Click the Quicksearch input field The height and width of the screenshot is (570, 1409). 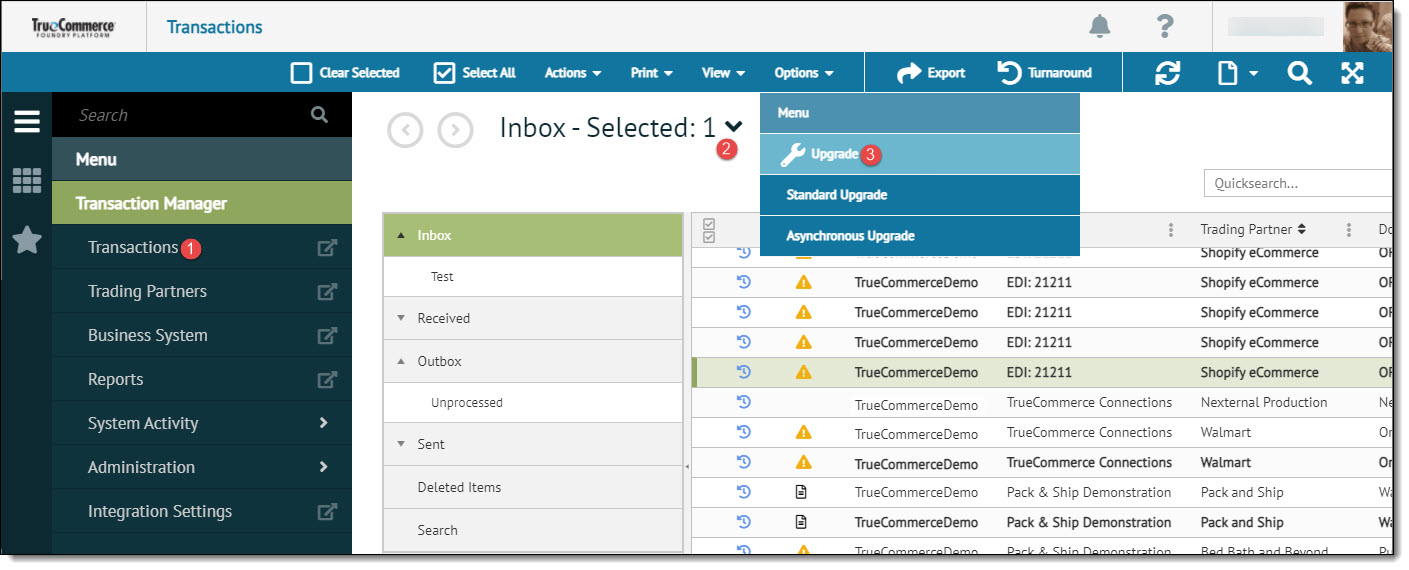[x=1298, y=183]
